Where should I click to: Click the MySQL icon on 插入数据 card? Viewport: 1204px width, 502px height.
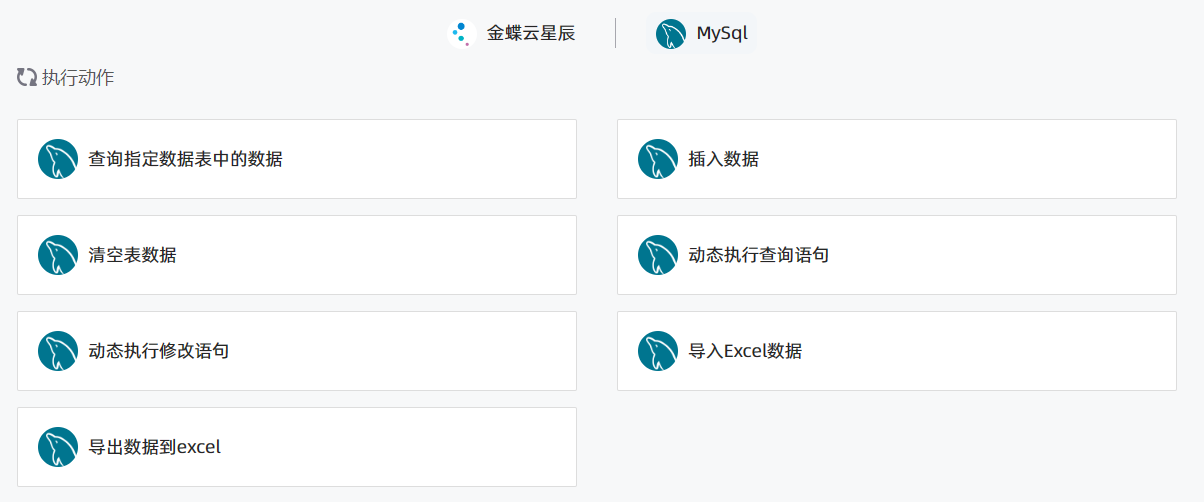click(x=658, y=159)
